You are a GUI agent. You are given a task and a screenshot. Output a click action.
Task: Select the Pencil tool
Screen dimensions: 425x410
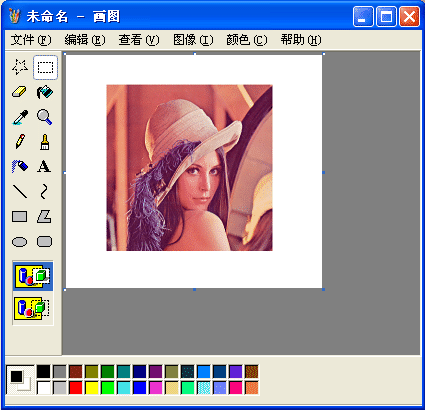20,142
